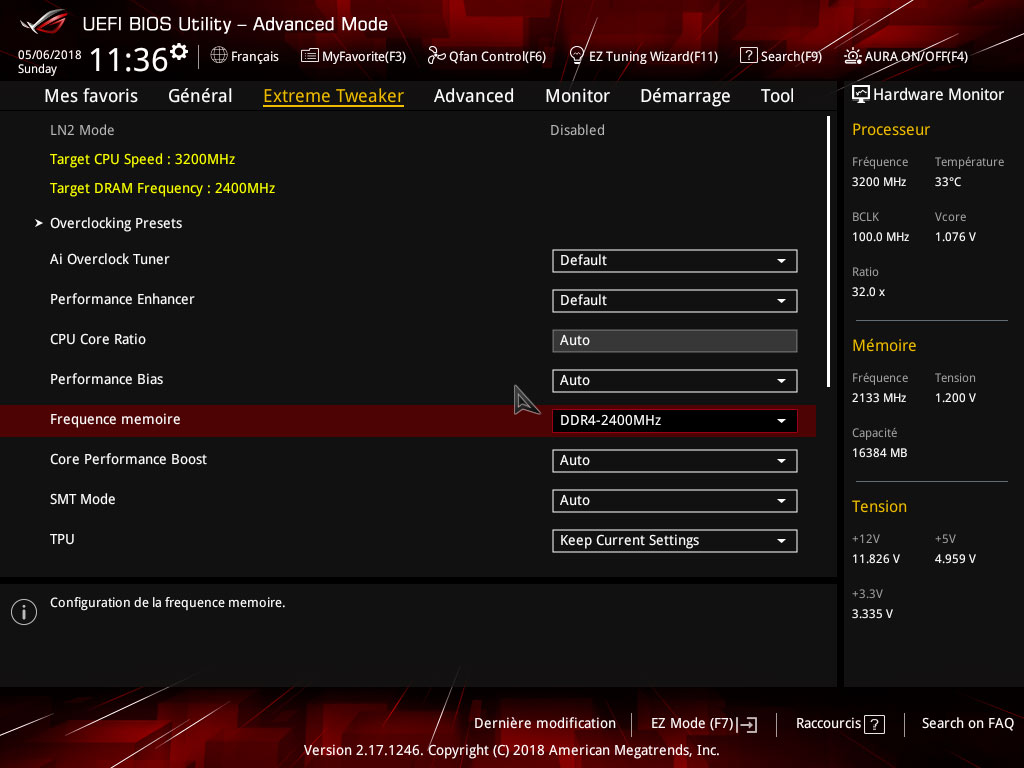Click the Processeur section heading
Viewport: 1024px width, 768px height.
[891, 130]
